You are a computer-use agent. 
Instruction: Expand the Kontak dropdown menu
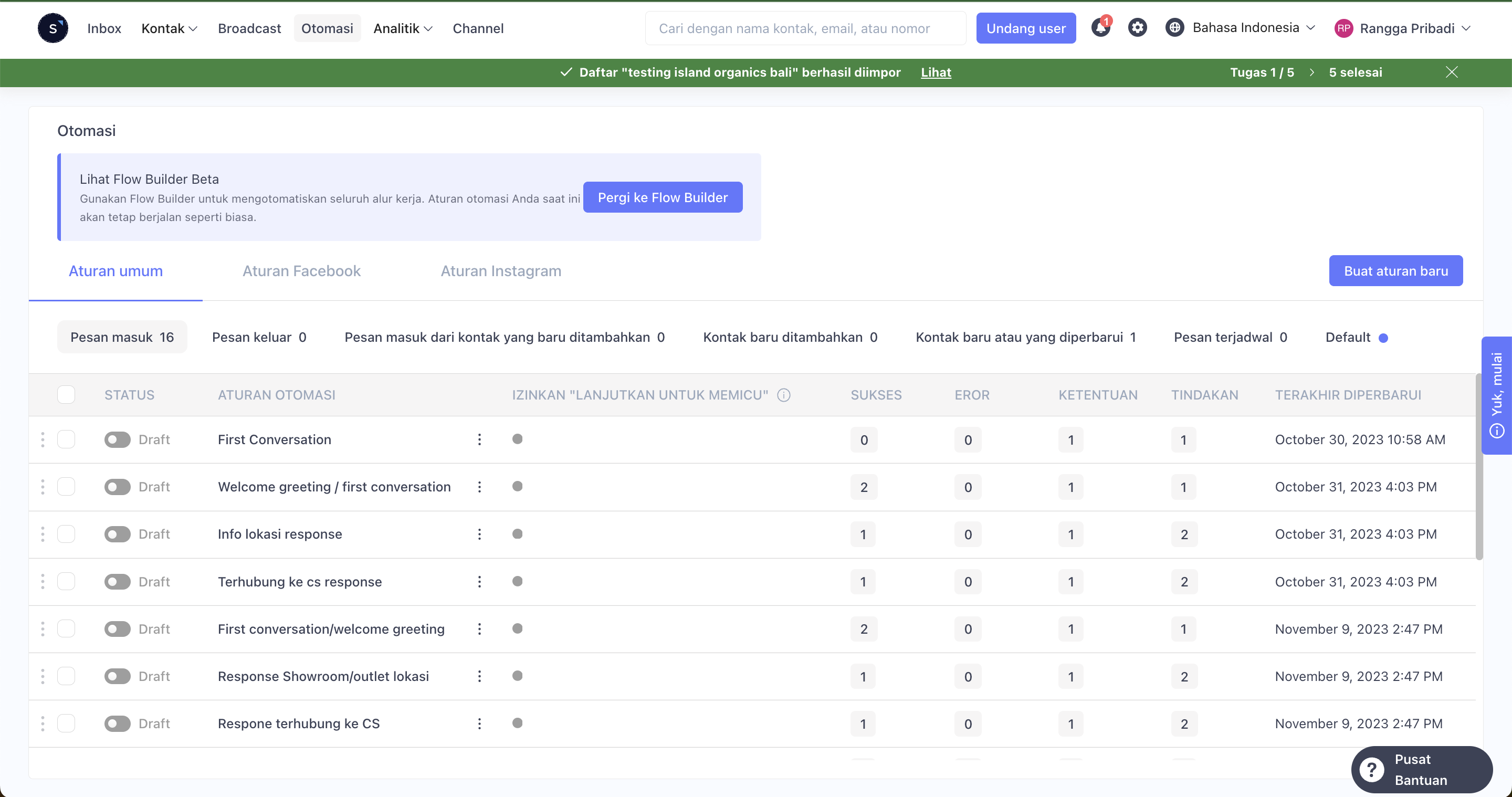pyautogui.click(x=168, y=28)
